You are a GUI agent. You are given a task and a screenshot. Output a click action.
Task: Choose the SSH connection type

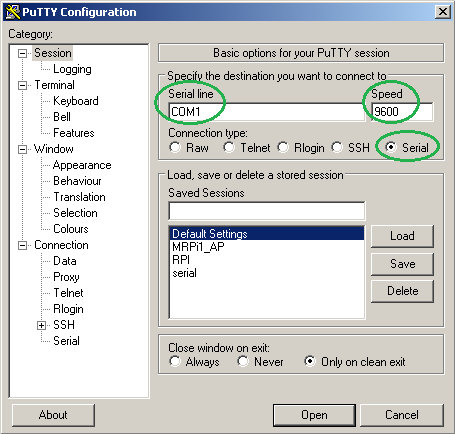click(337, 147)
